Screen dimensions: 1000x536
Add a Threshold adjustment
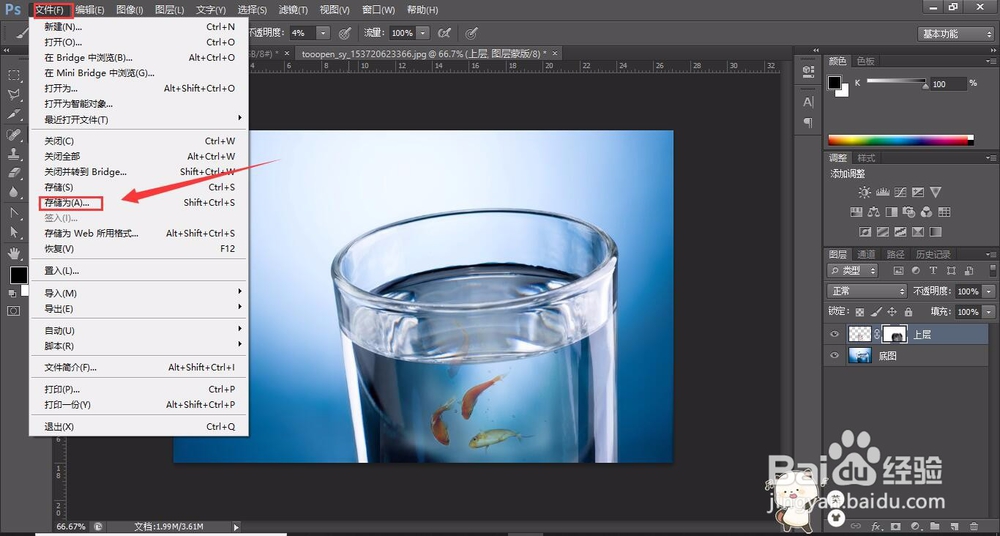(x=901, y=232)
